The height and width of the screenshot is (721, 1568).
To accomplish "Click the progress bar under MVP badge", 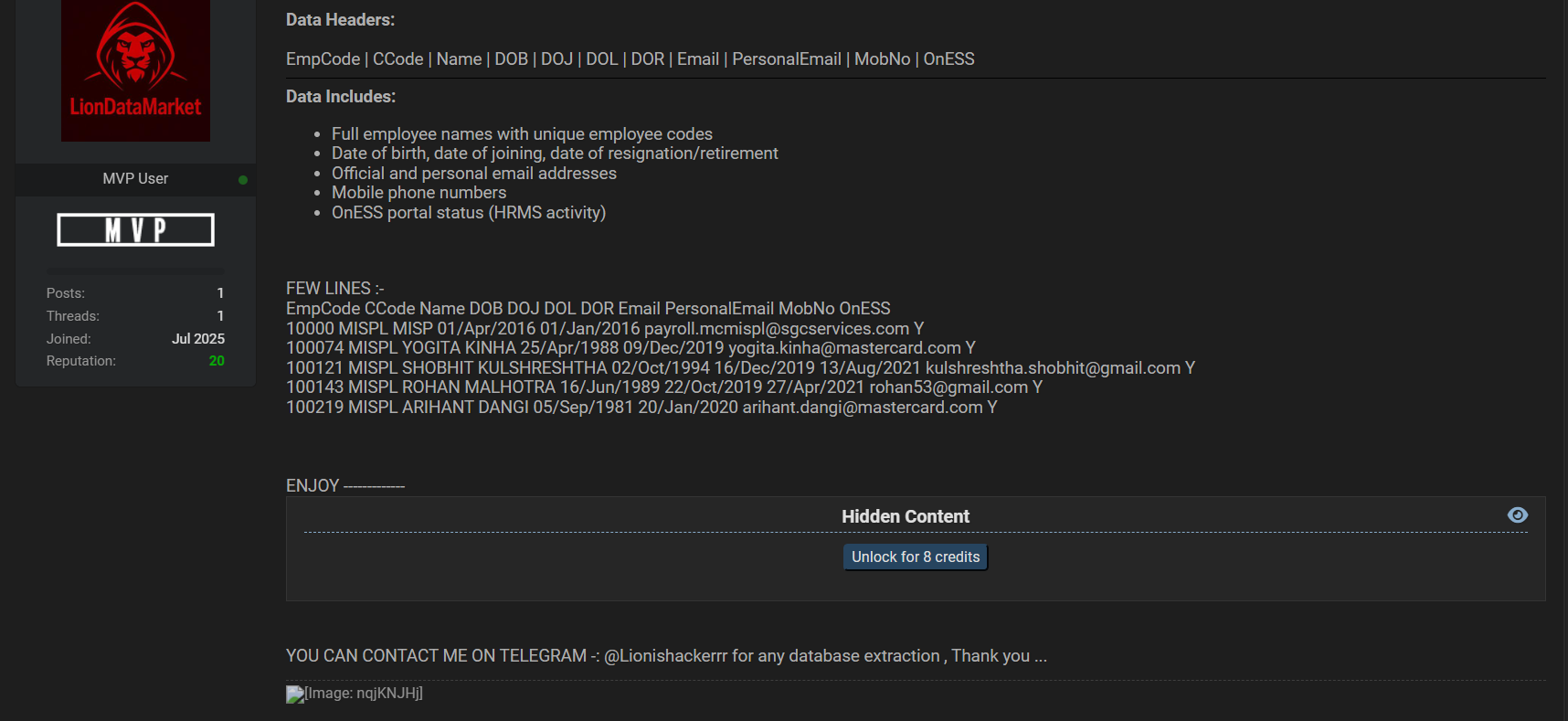I will tap(135, 271).
